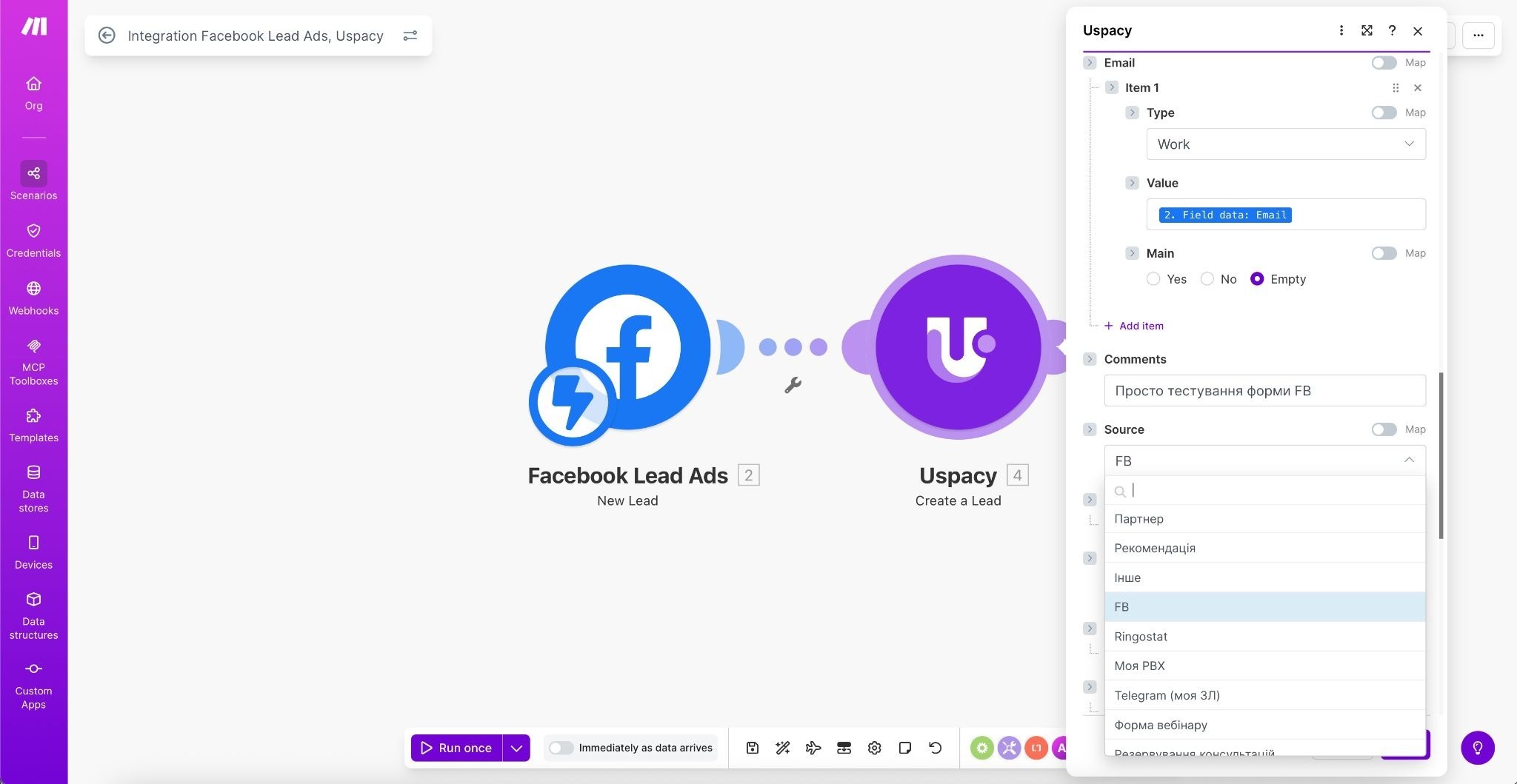Open the Uspacy panel help icon
This screenshot has width=1517, height=784.
[1392, 30]
